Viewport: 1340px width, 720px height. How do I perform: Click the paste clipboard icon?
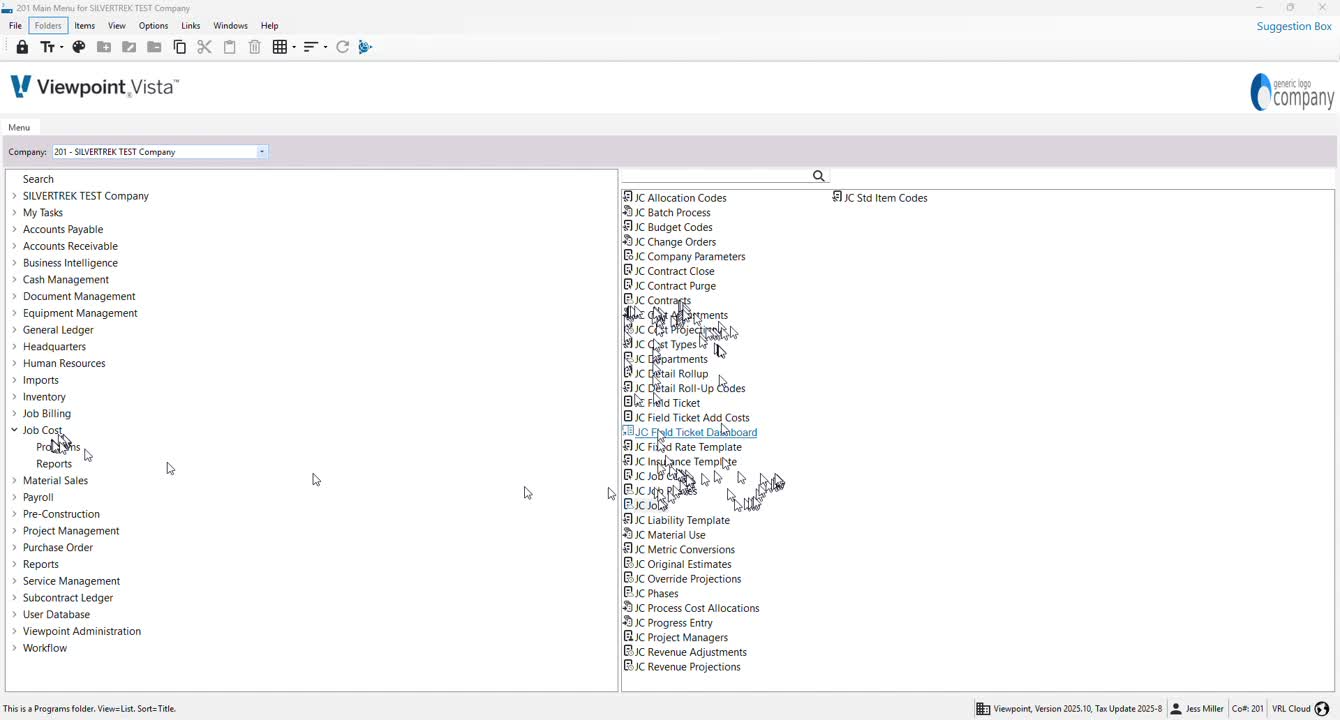[x=230, y=47]
